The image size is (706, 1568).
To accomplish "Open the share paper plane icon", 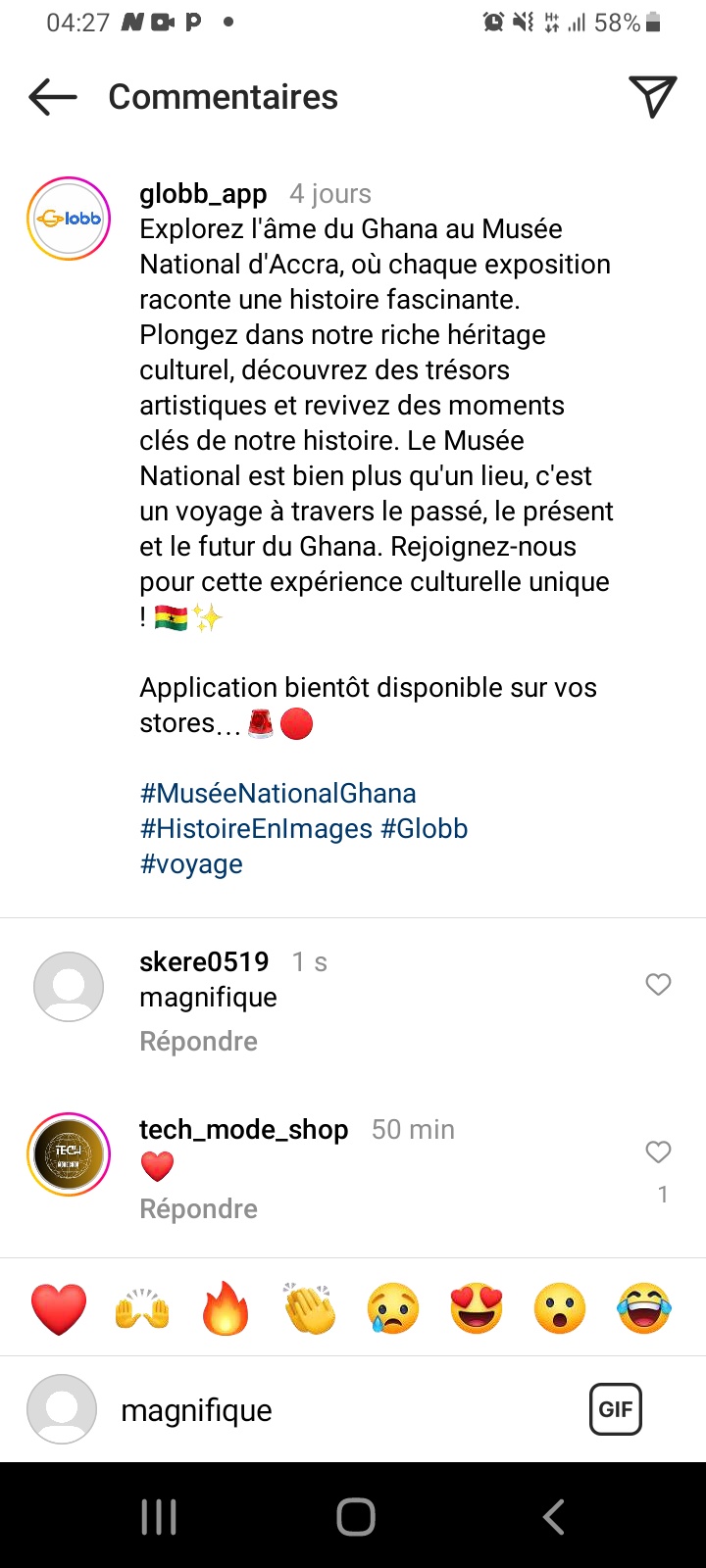I will point(652,96).
